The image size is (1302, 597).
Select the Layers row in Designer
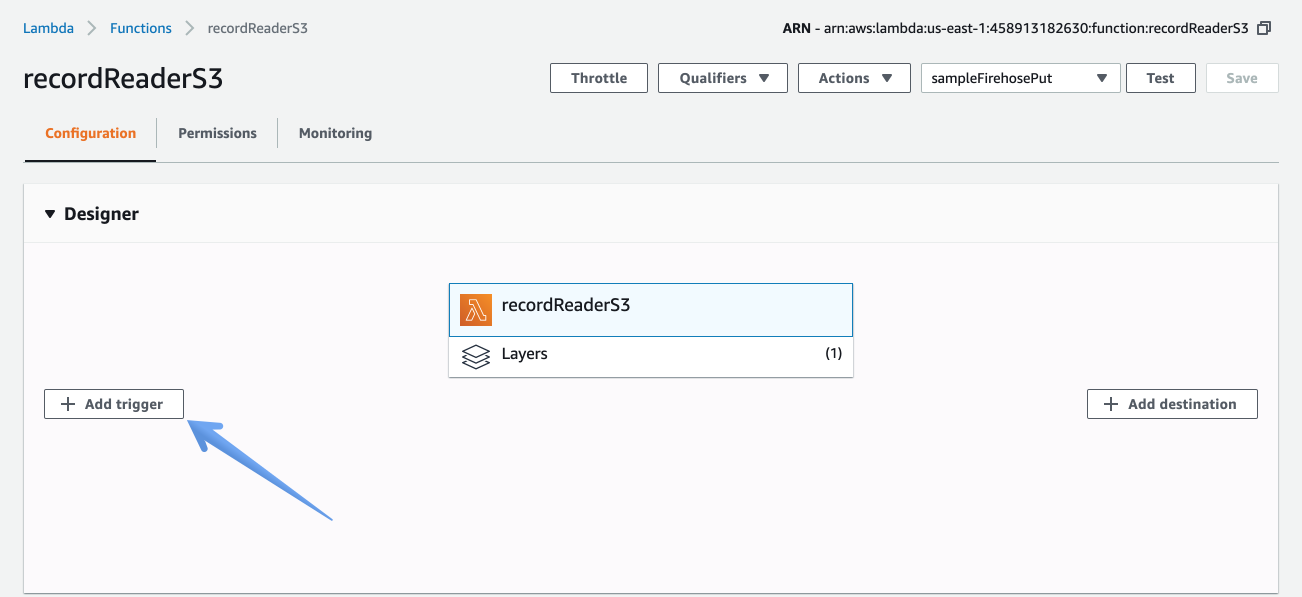pyautogui.click(x=651, y=355)
